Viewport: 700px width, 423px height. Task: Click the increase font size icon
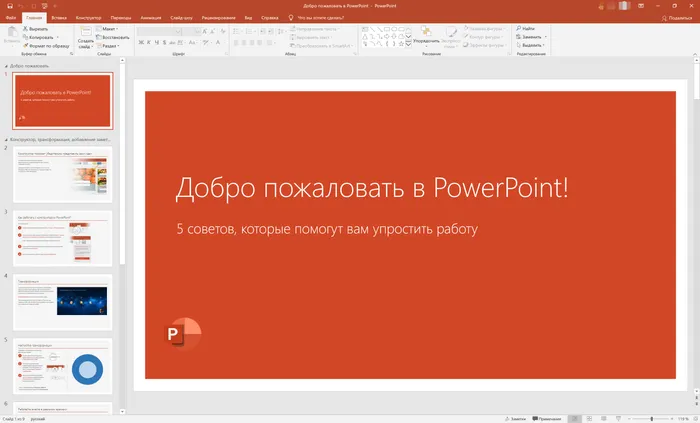pyautogui.click(x=205, y=31)
